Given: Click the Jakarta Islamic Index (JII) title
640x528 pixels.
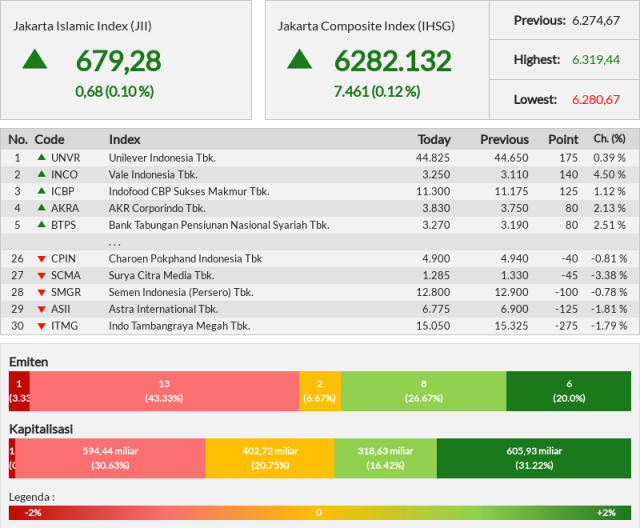Looking at the screenshot, I should coord(82,26).
